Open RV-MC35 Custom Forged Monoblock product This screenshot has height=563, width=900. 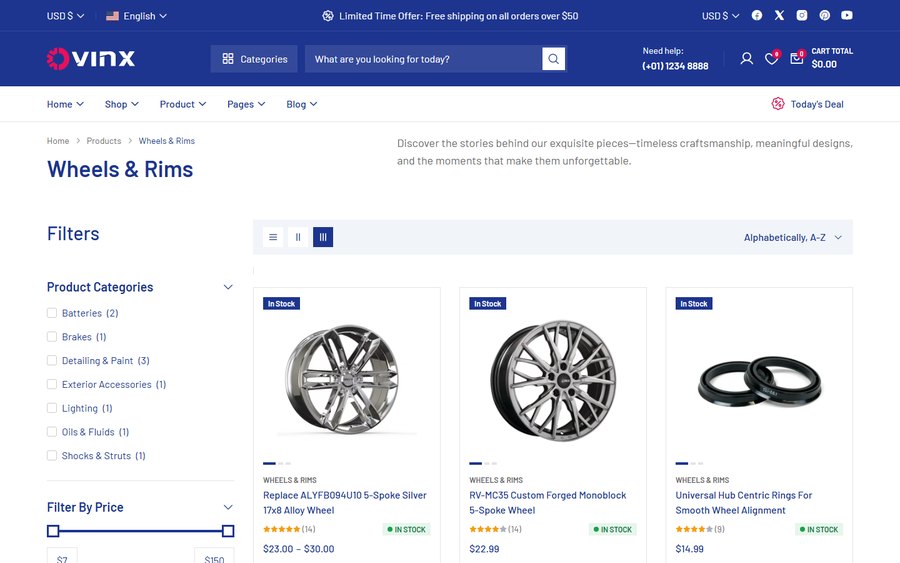[x=548, y=503]
